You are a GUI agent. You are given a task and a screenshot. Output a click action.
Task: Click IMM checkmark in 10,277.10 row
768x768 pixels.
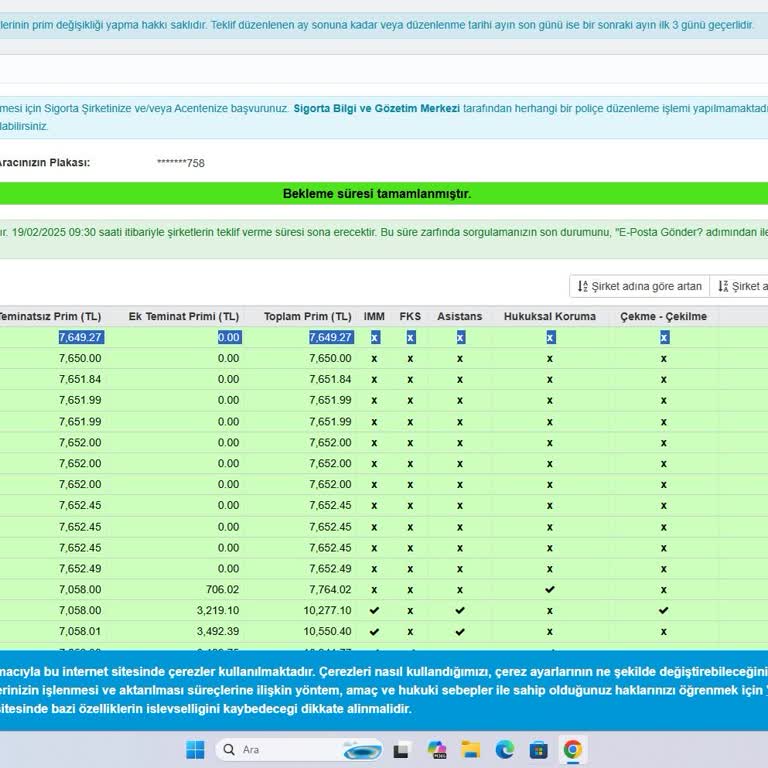point(374,610)
